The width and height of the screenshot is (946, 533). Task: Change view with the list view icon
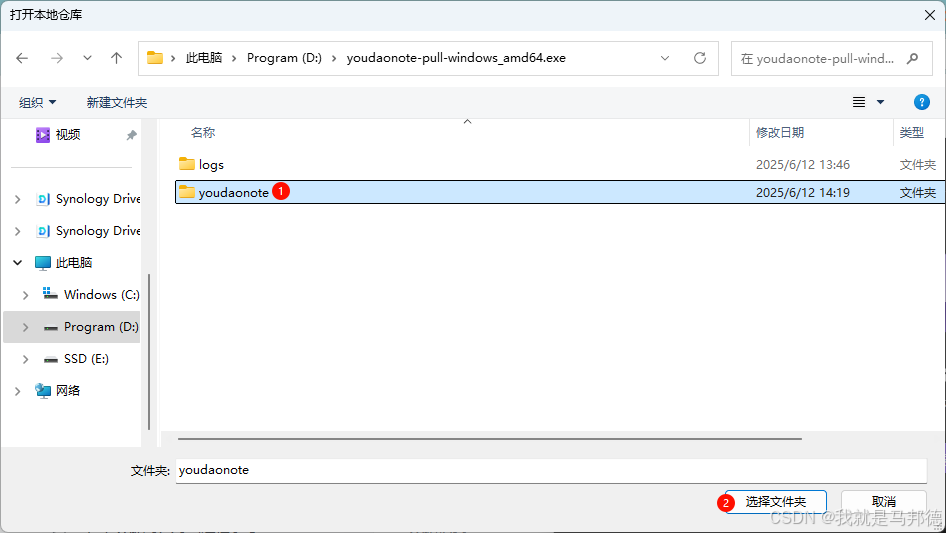pos(859,102)
